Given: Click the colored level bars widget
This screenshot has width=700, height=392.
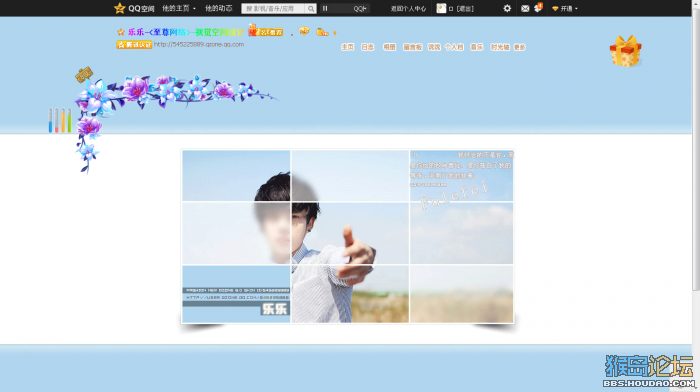Looking at the screenshot, I should coord(60,121).
